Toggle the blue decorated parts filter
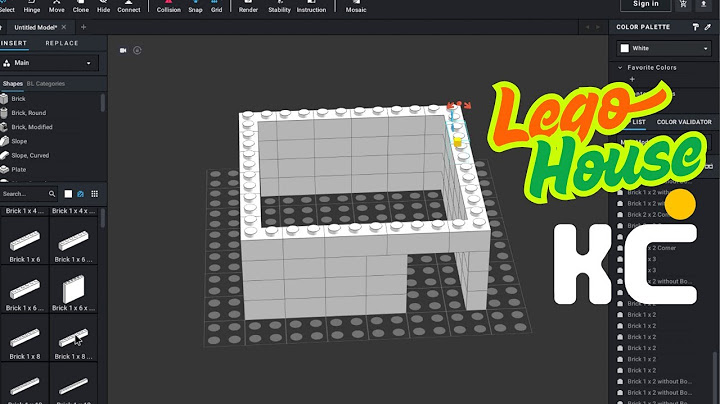The height and width of the screenshot is (404, 720). click(x=81, y=194)
